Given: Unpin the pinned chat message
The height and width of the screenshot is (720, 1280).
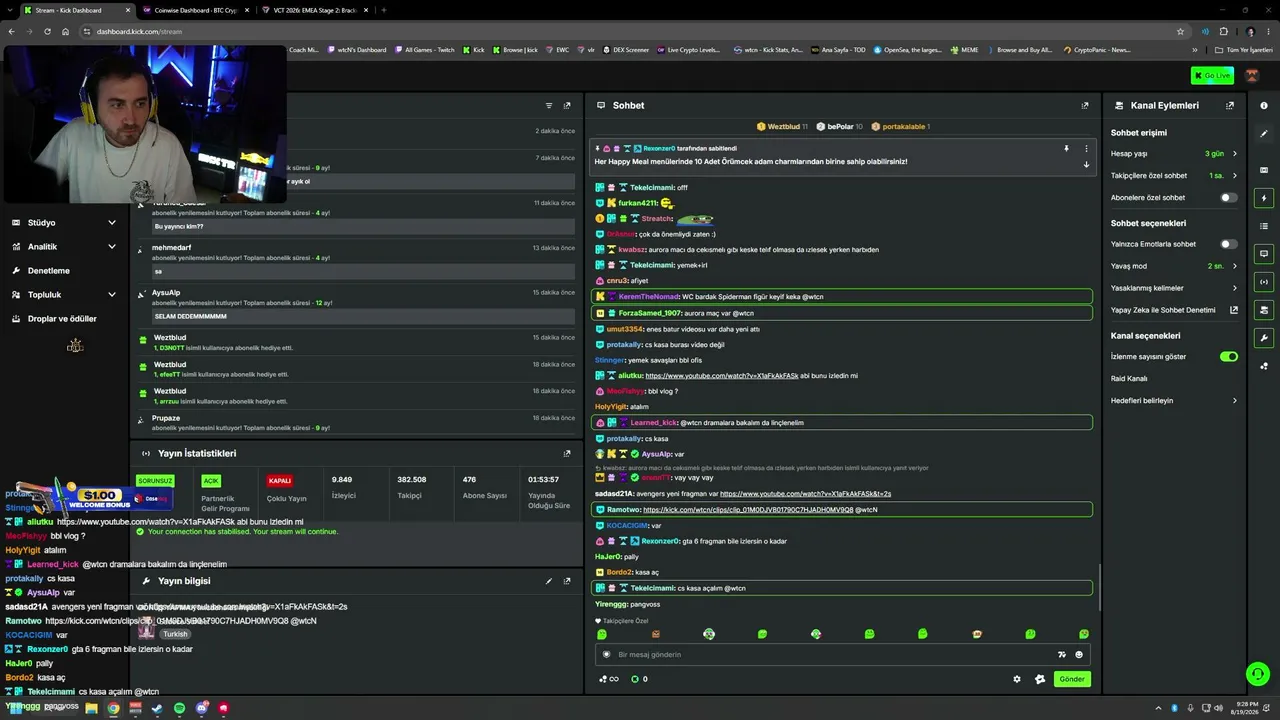Looking at the screenshot, I should [1066, 149].
